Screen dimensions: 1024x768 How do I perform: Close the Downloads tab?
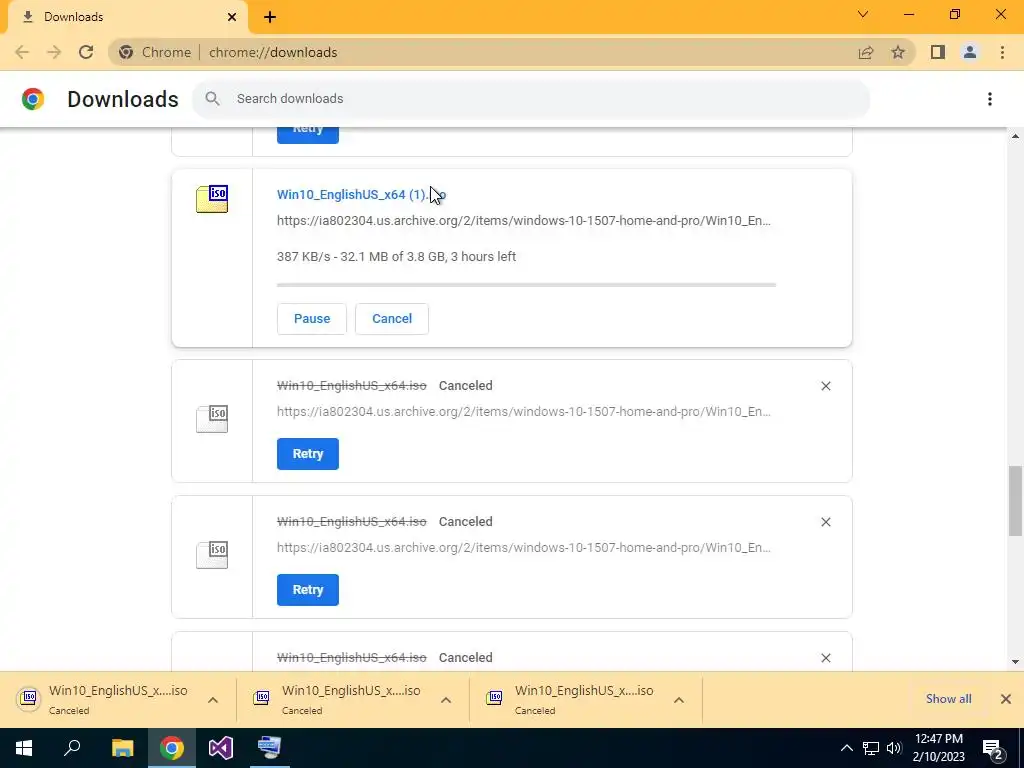[x=232, y=17]
